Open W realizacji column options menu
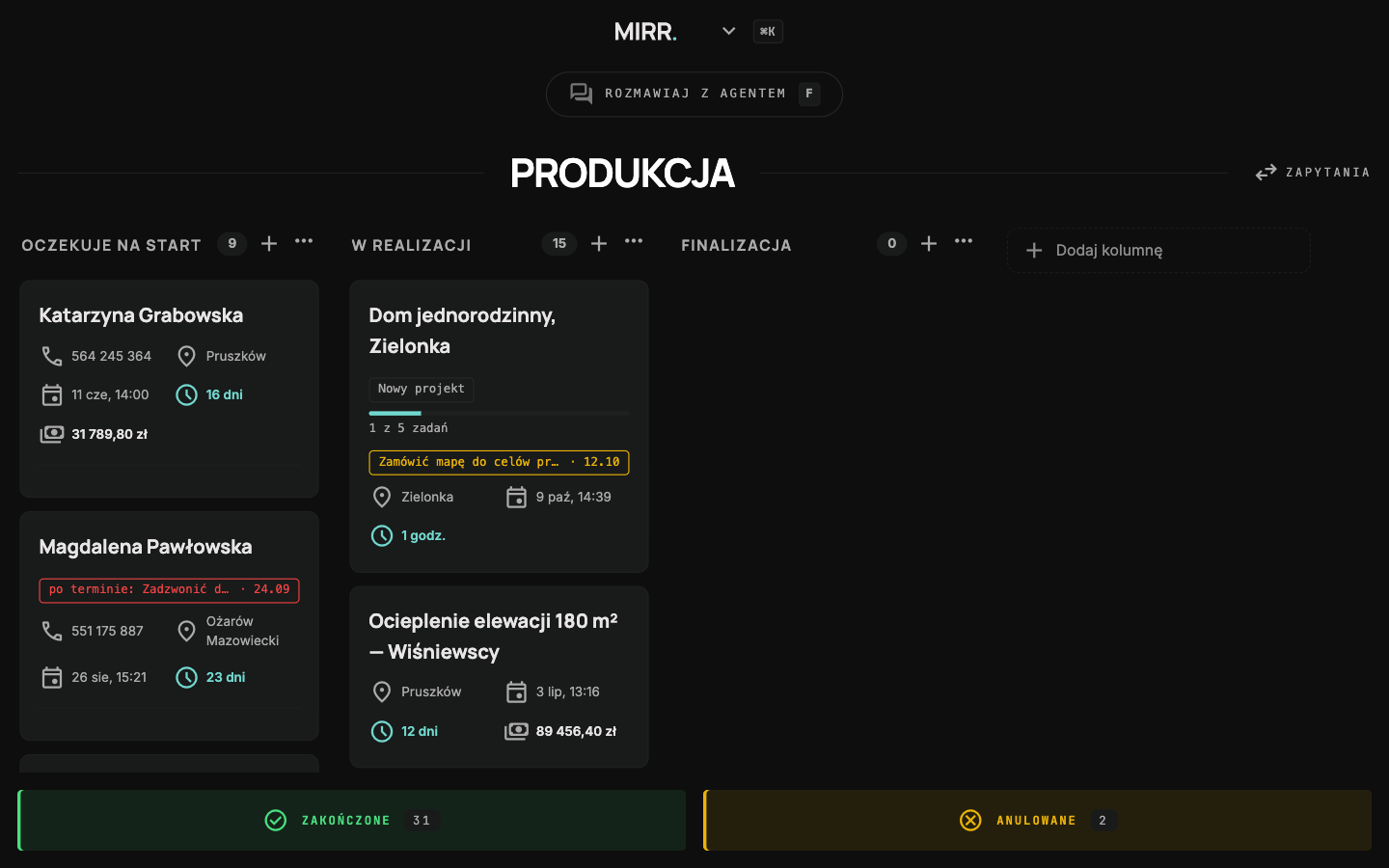 click(634, 241)
